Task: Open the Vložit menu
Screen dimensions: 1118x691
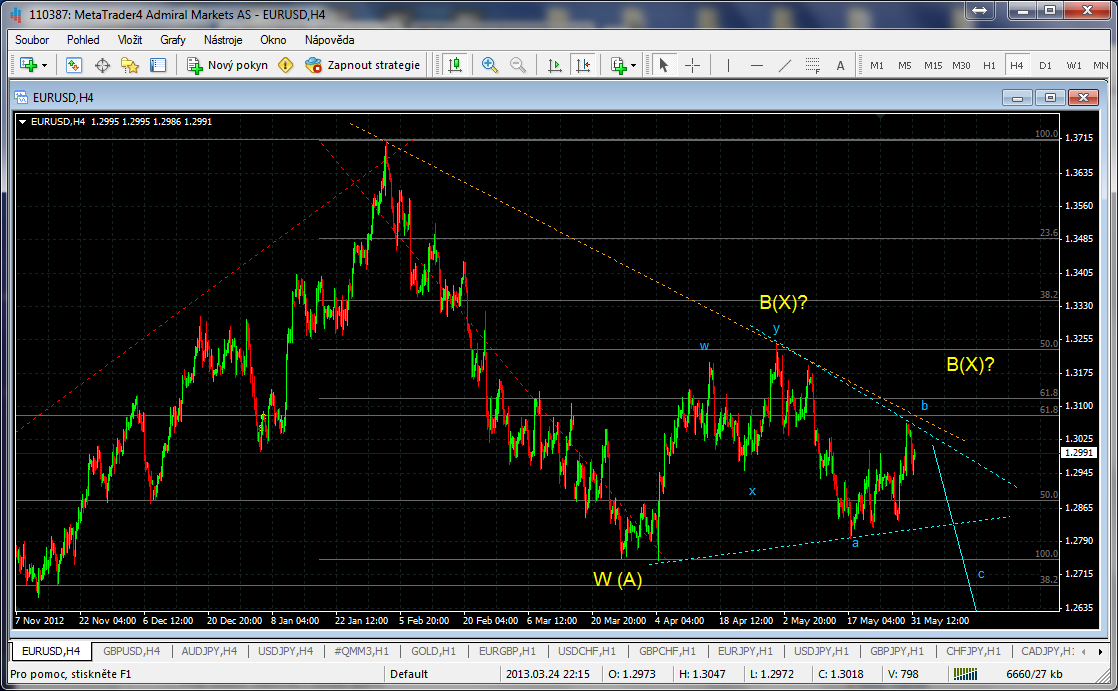Action: tap(130, 40)
